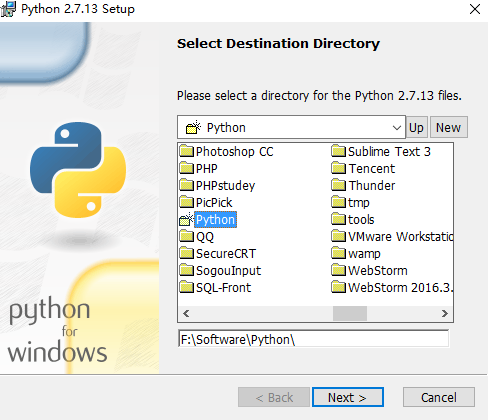
Task: Click the WebStorm folder icon
Action: 339,270
